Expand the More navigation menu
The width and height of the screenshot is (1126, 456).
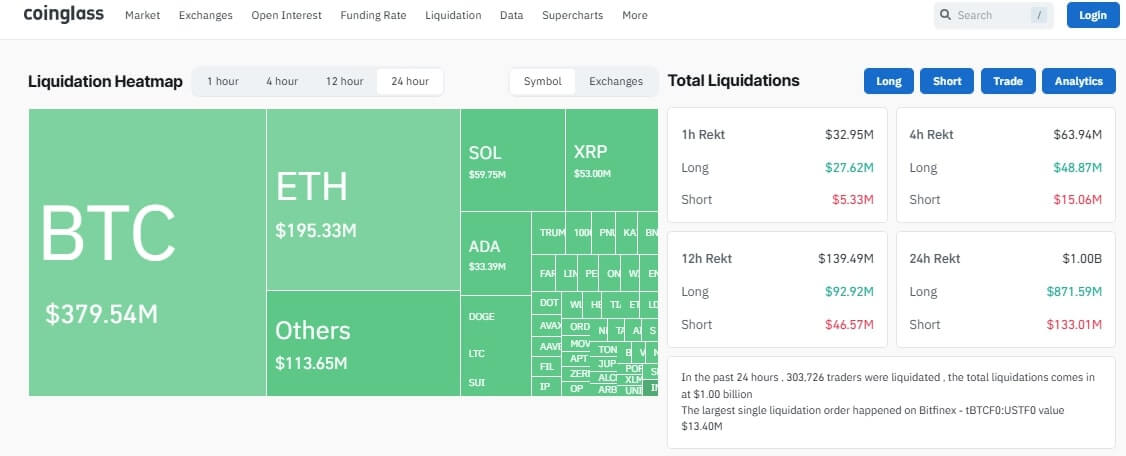click(x=634, y=15)
